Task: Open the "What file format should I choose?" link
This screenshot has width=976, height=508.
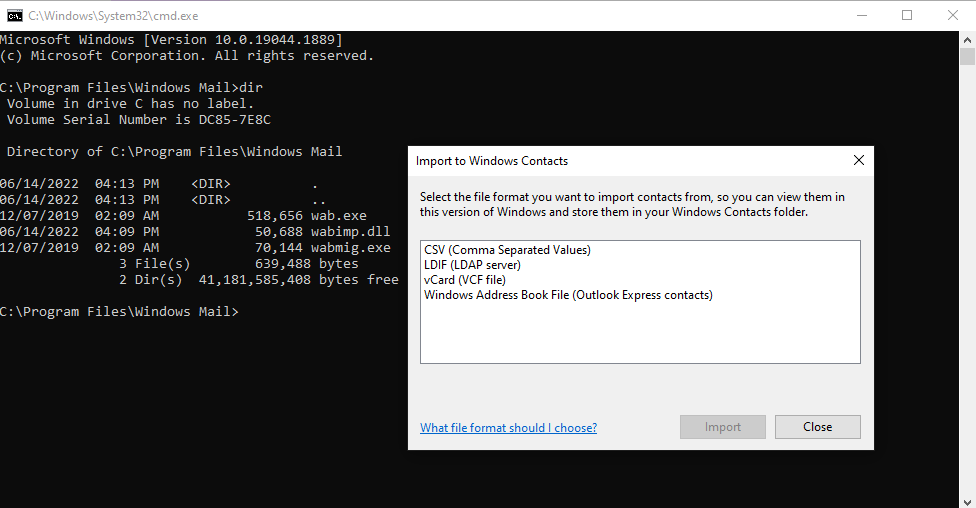Action: tap(508, 428)
